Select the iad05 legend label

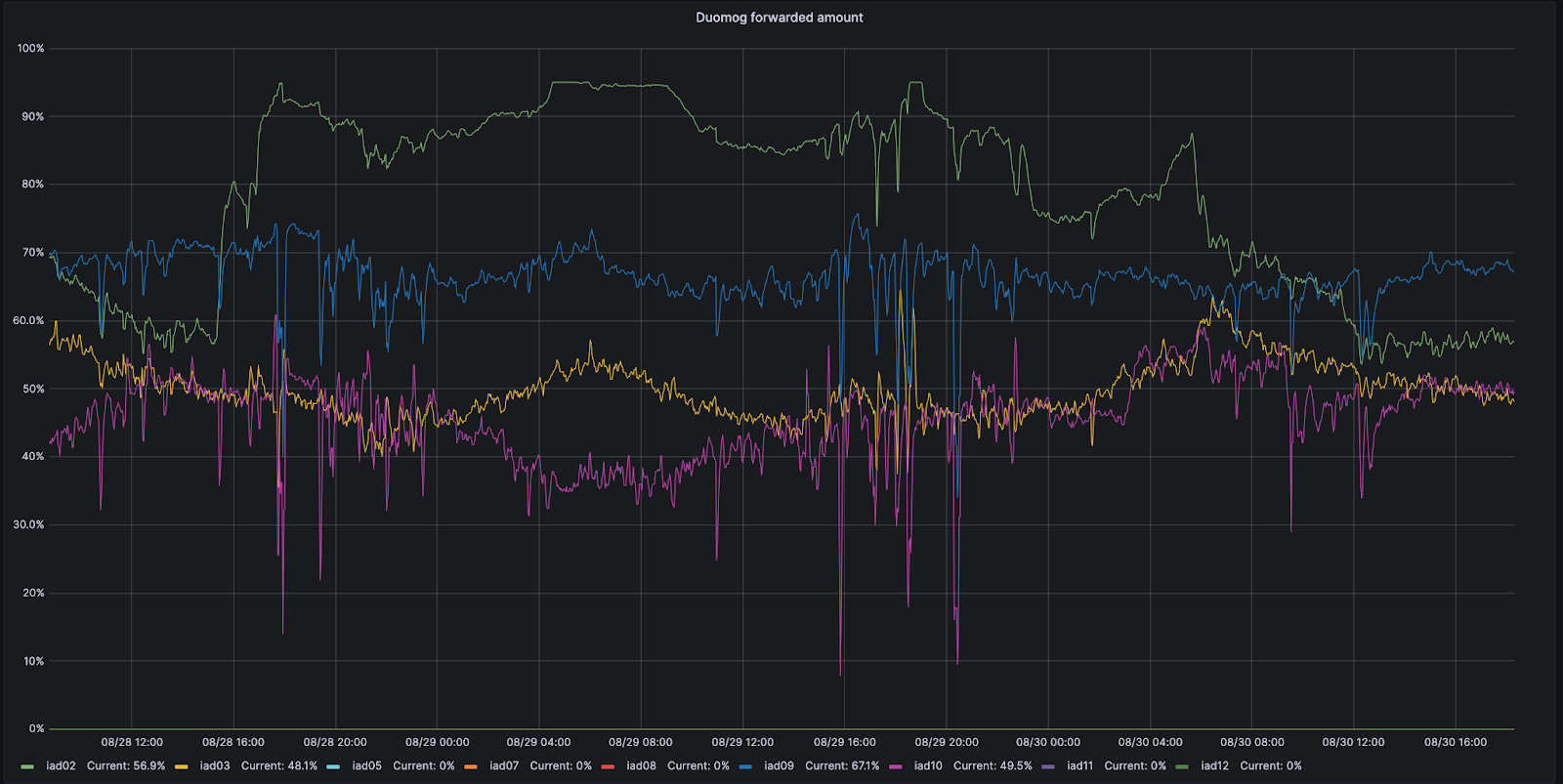(366, 766)
